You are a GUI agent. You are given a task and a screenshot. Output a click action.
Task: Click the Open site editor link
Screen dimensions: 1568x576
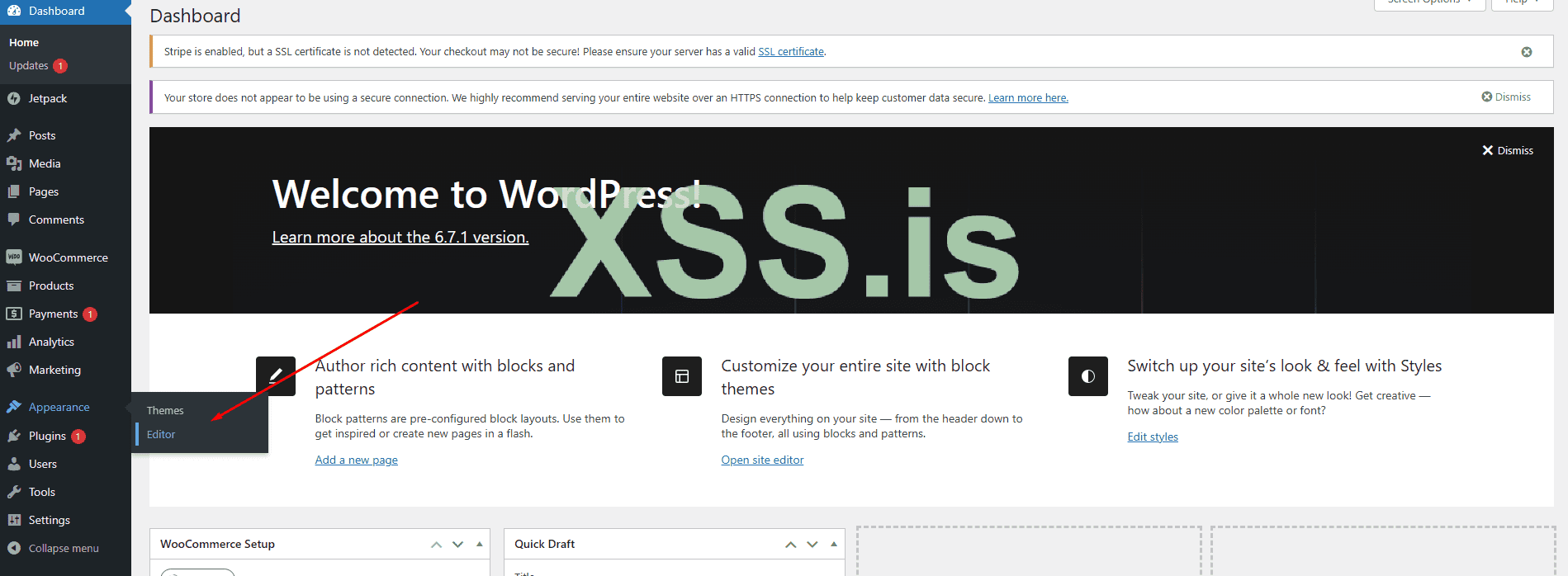762,460
